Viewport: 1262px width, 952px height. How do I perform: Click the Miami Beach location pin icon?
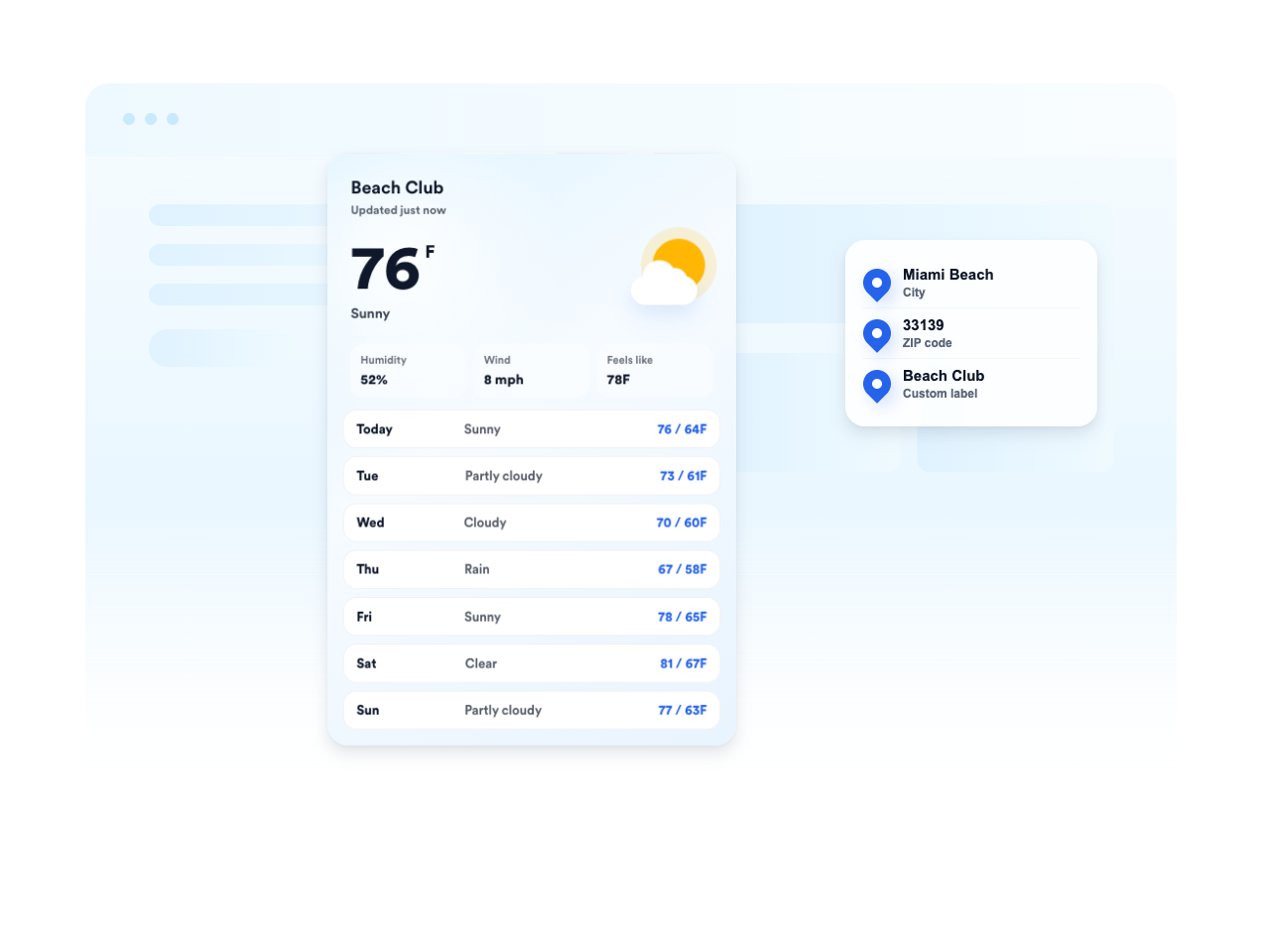[877, 285]
